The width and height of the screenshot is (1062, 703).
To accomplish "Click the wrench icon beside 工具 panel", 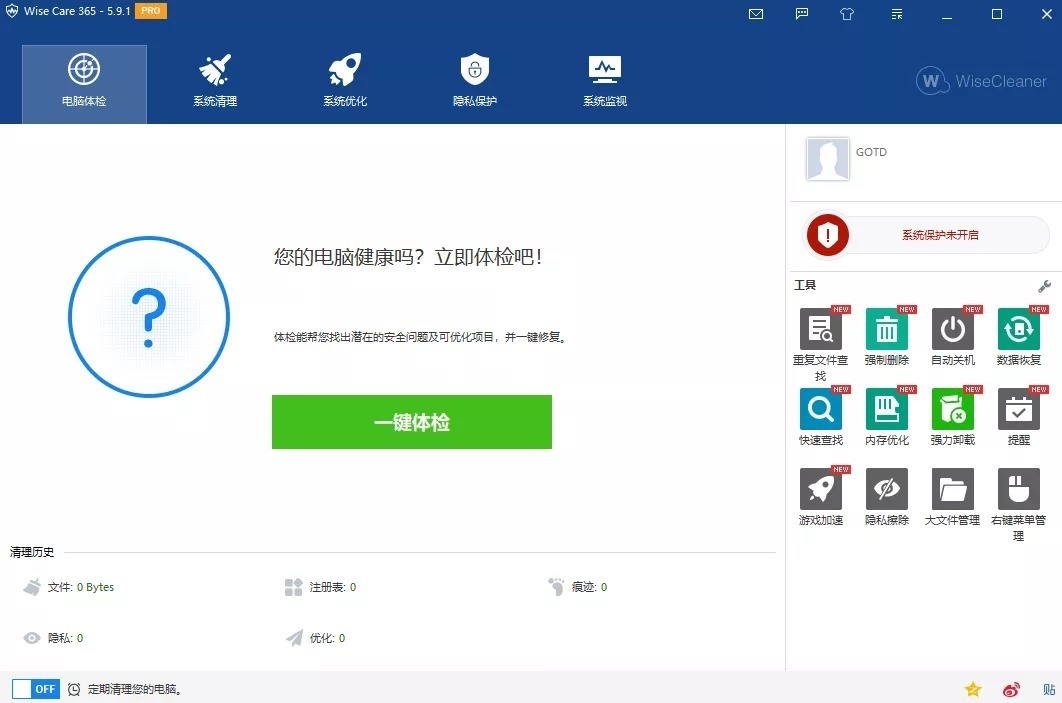I will (1044, 285).
